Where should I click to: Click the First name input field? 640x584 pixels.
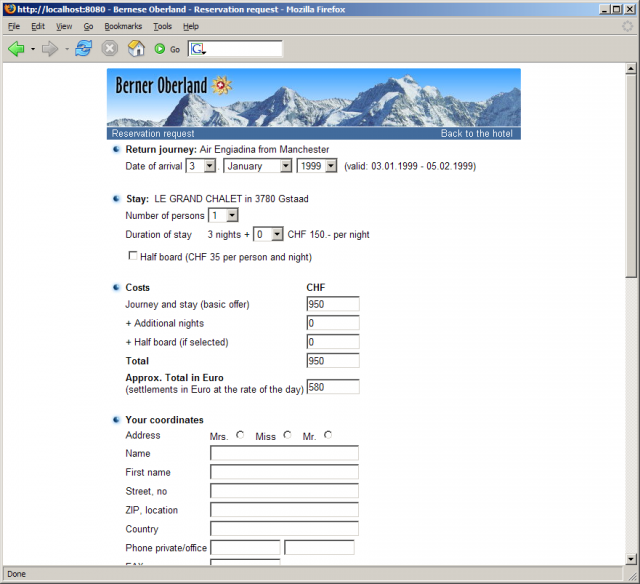284,472
